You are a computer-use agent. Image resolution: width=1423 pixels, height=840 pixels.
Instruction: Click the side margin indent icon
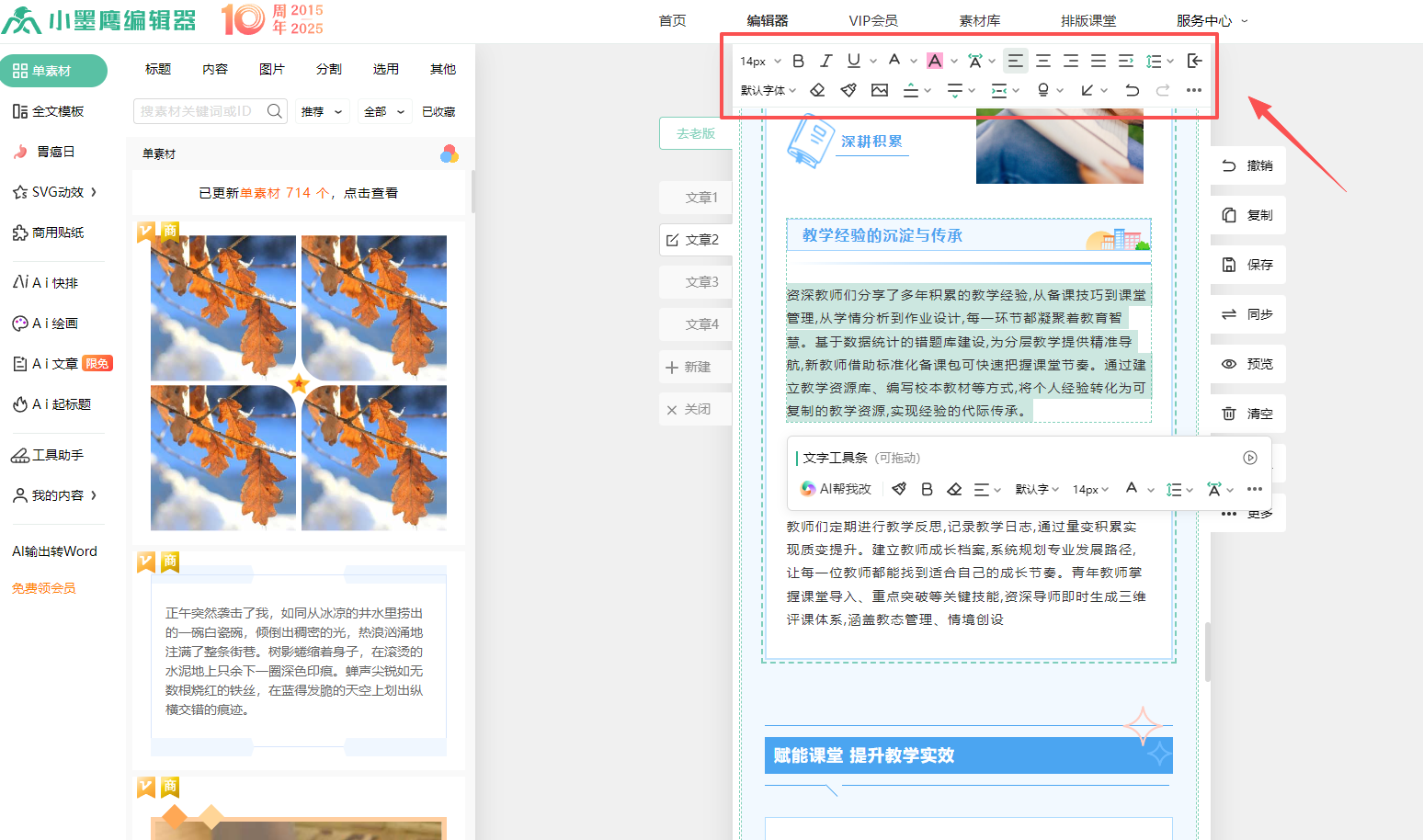coord(999,90)
